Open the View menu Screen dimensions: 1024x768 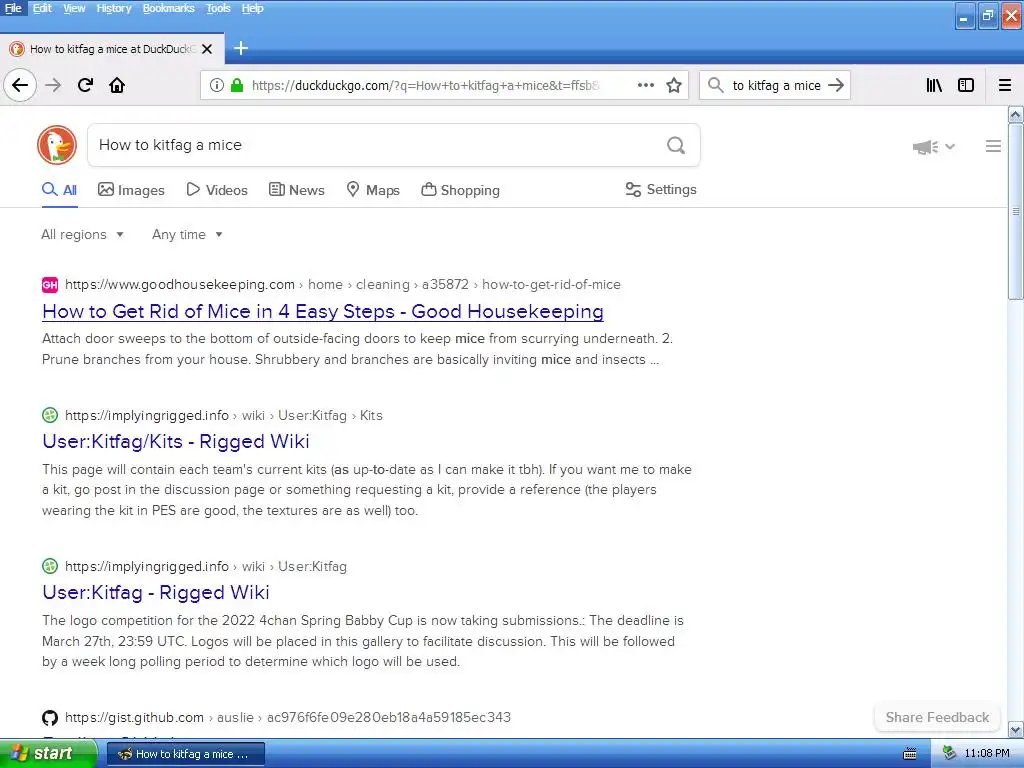tap(74, 8)
